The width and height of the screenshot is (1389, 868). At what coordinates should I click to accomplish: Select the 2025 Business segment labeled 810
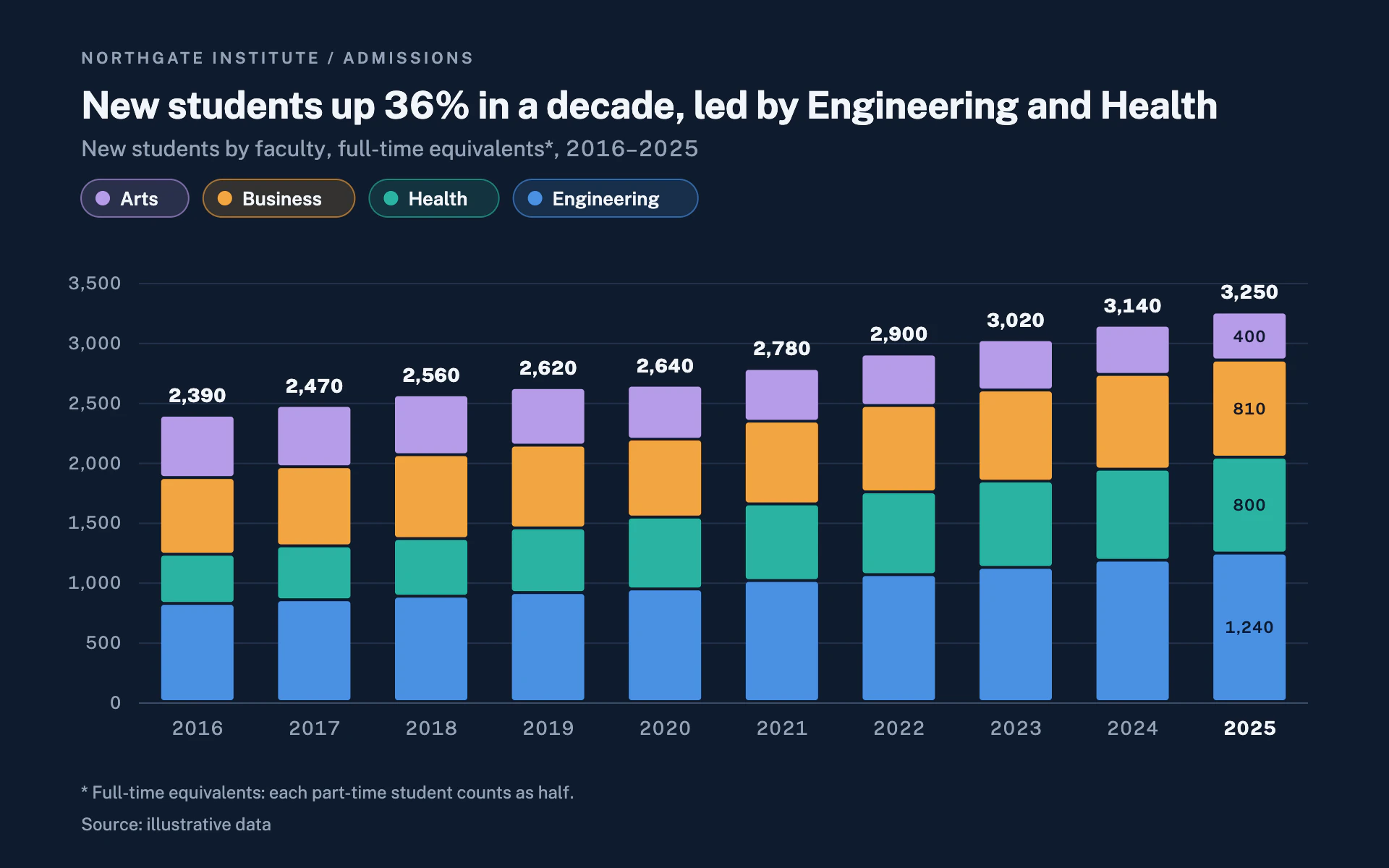1249,409
